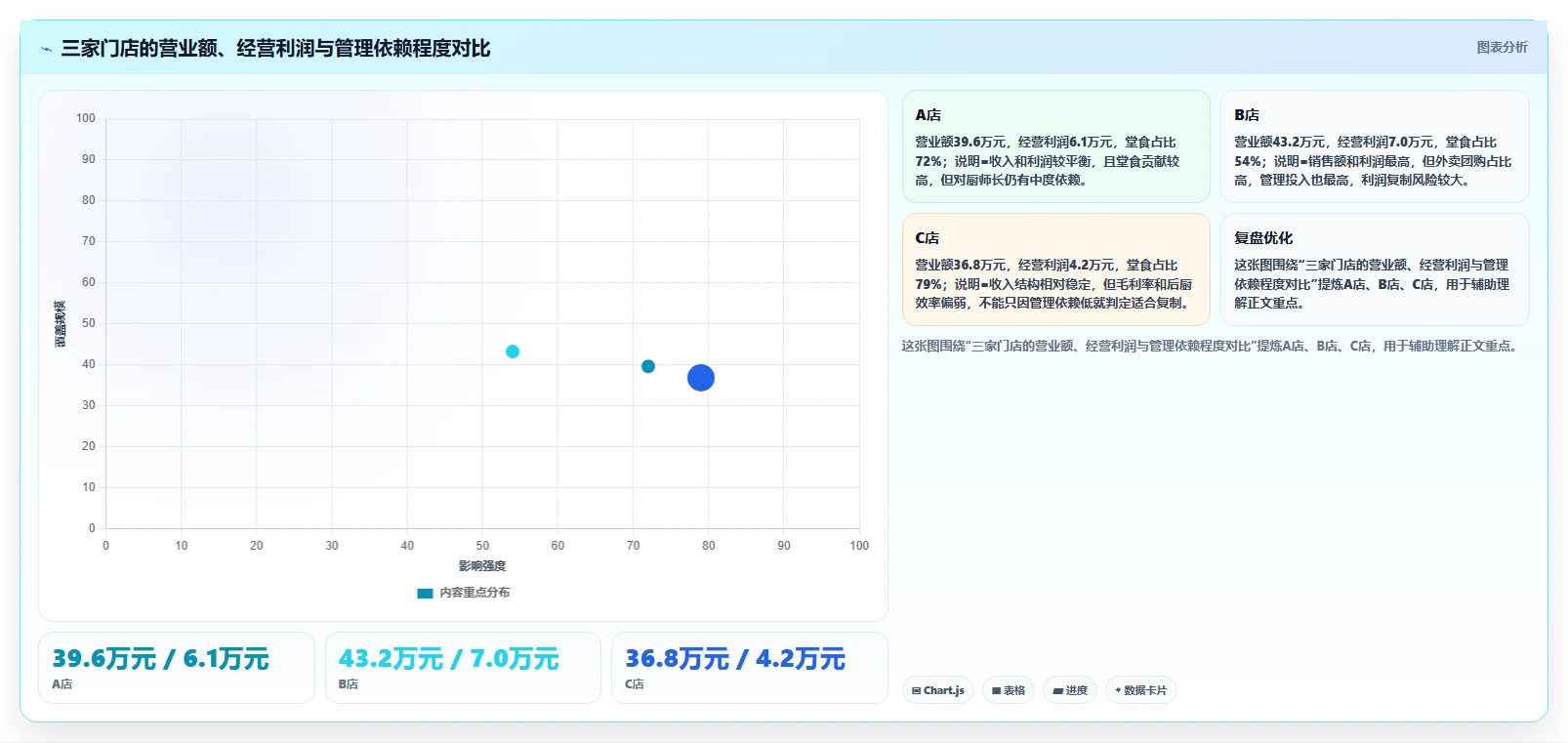Click the 43.2万元 / 7.0万元 stat value
The height and width of the screenshot is (743, 1568).
448,659
